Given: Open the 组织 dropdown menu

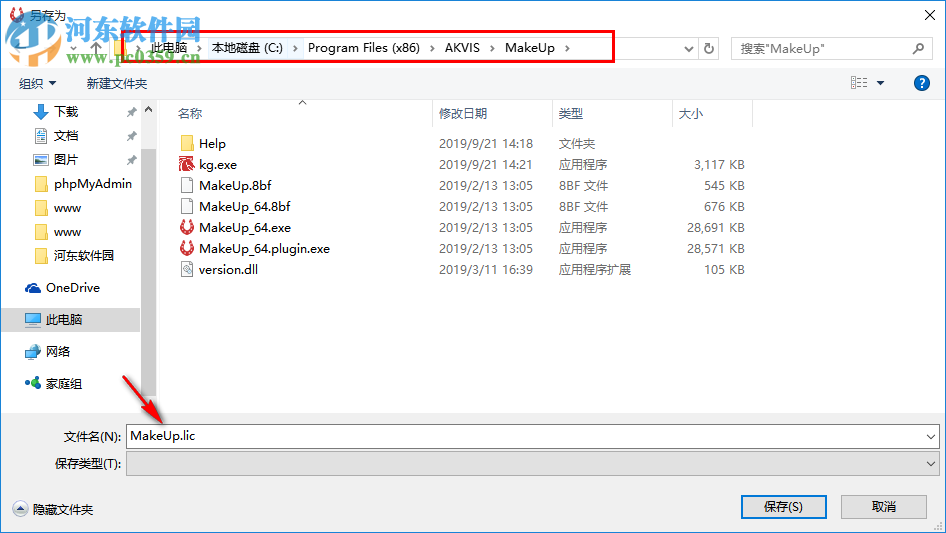Looking at the screenshot, I should 37,83.
